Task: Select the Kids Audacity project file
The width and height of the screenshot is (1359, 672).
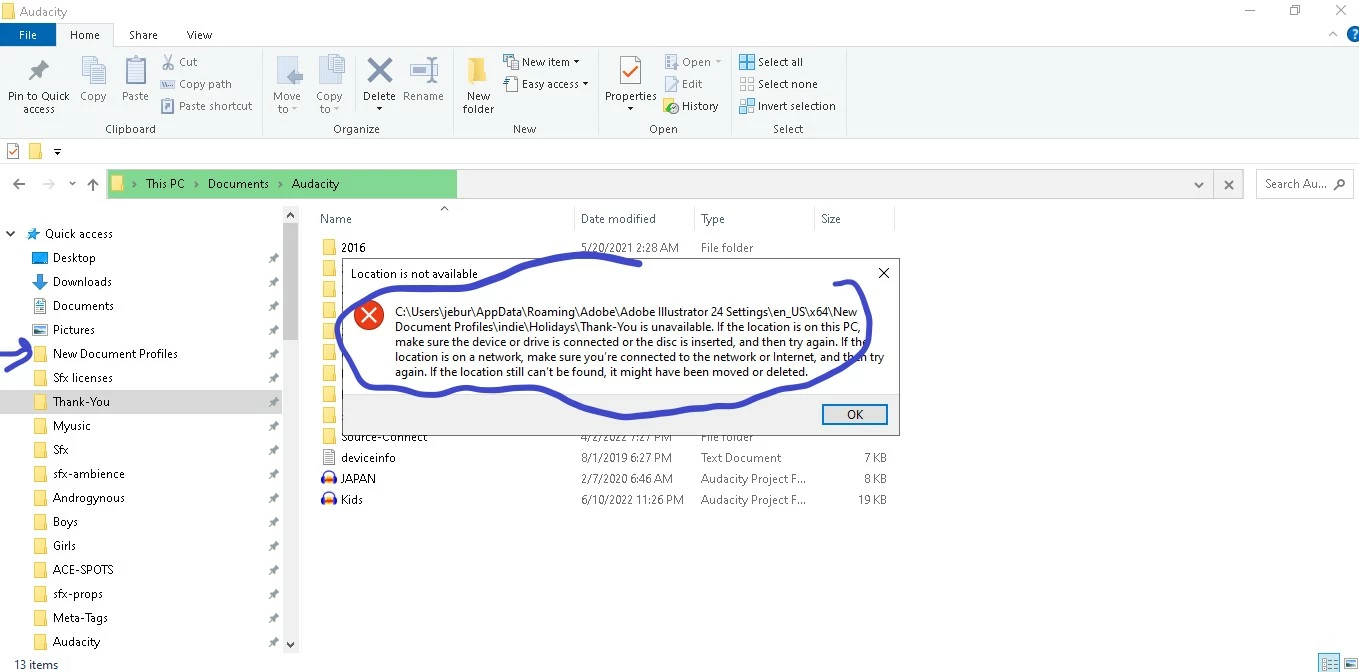Action: click(352, 500)
